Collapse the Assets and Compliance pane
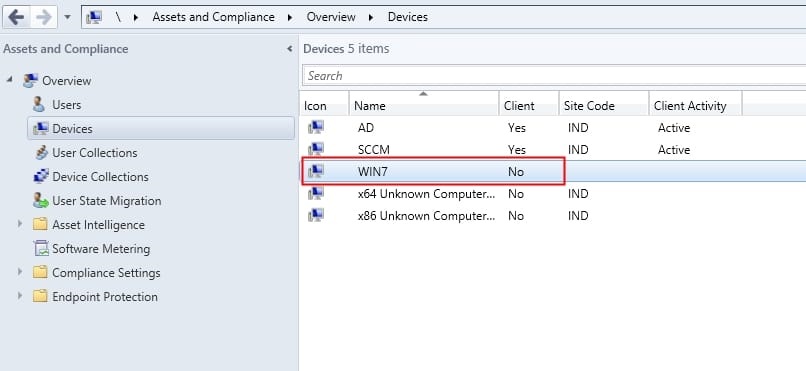This screenshot has height=371, width=806. click(289, 49)
